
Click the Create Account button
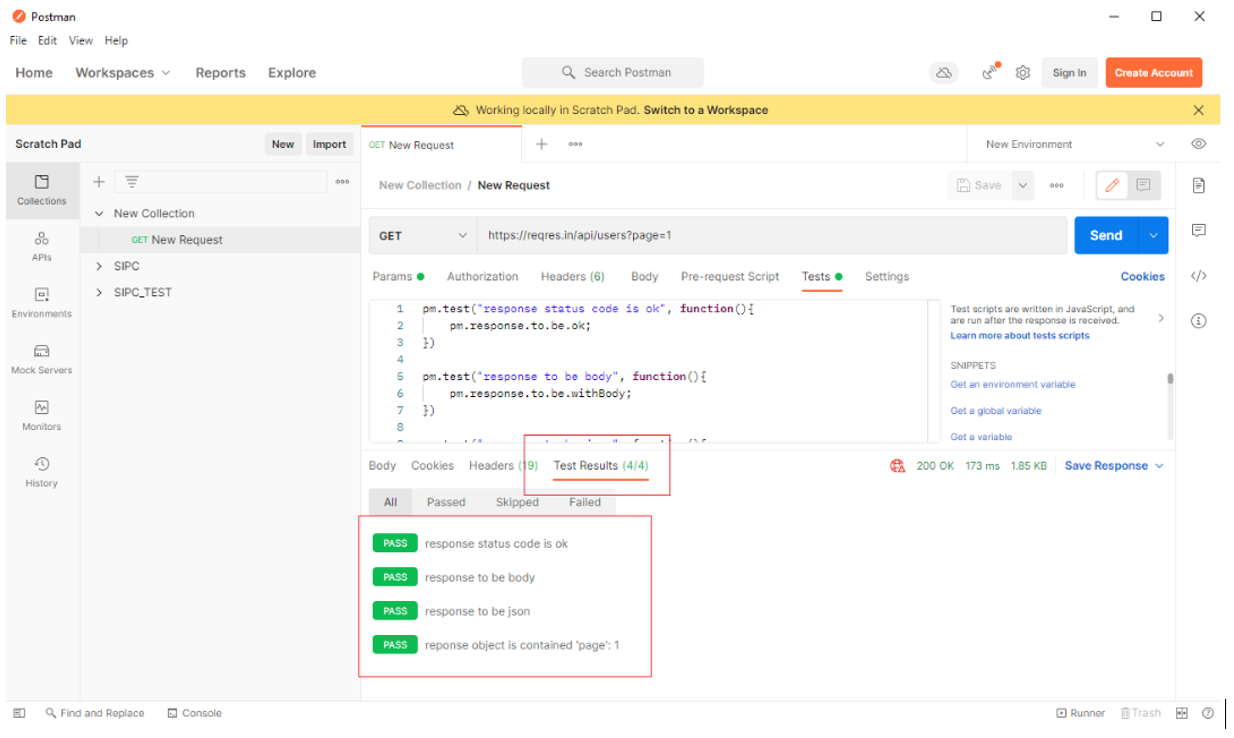[x=1153, y=72]
